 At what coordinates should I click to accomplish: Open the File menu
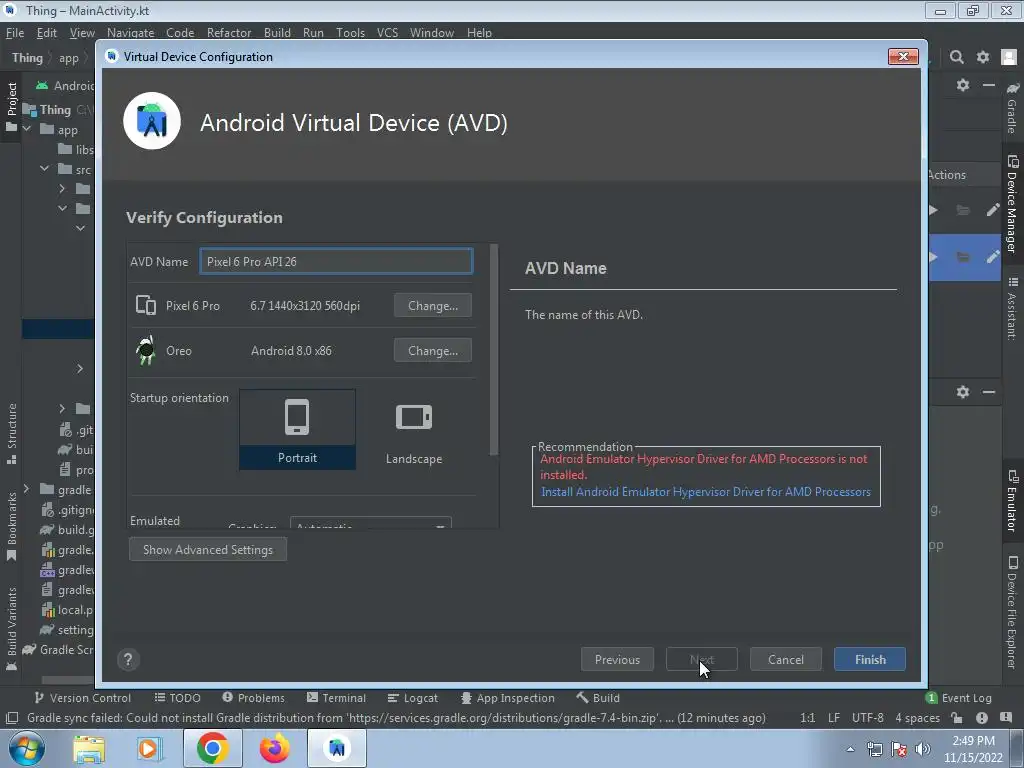coord(15,33)
